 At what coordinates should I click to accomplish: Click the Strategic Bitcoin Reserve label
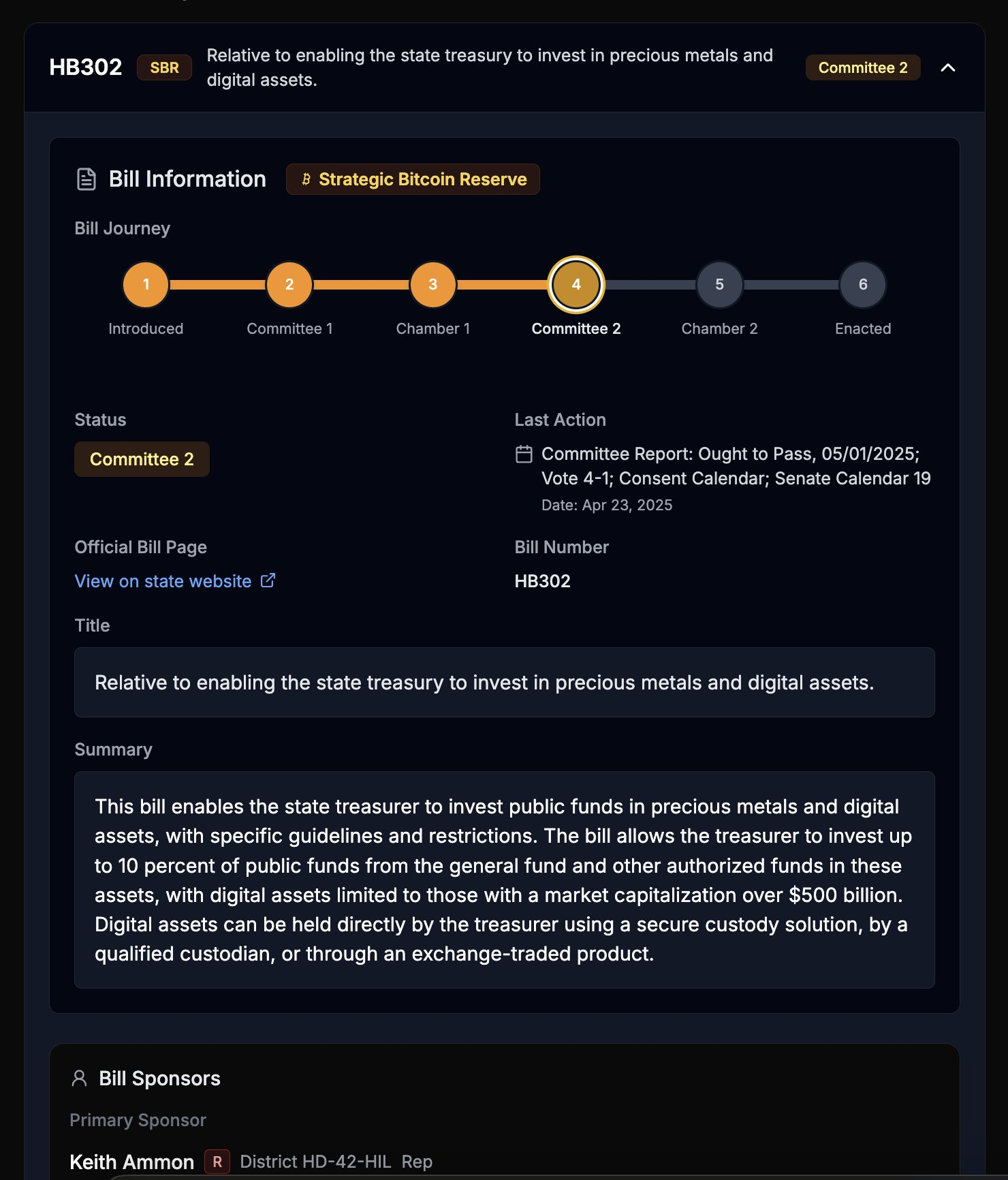(x=422, y=179)
